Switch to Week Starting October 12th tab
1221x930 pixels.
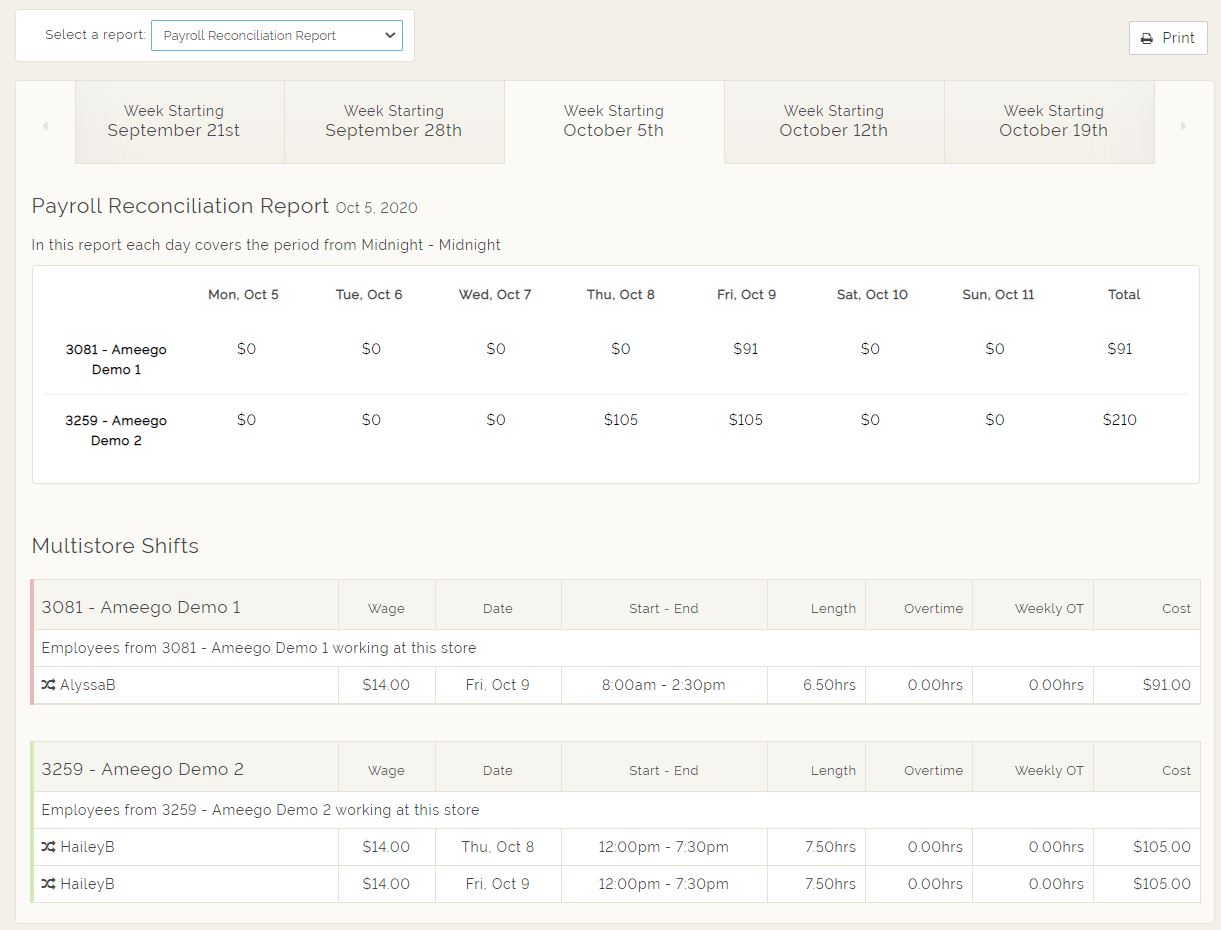(833, 121)
